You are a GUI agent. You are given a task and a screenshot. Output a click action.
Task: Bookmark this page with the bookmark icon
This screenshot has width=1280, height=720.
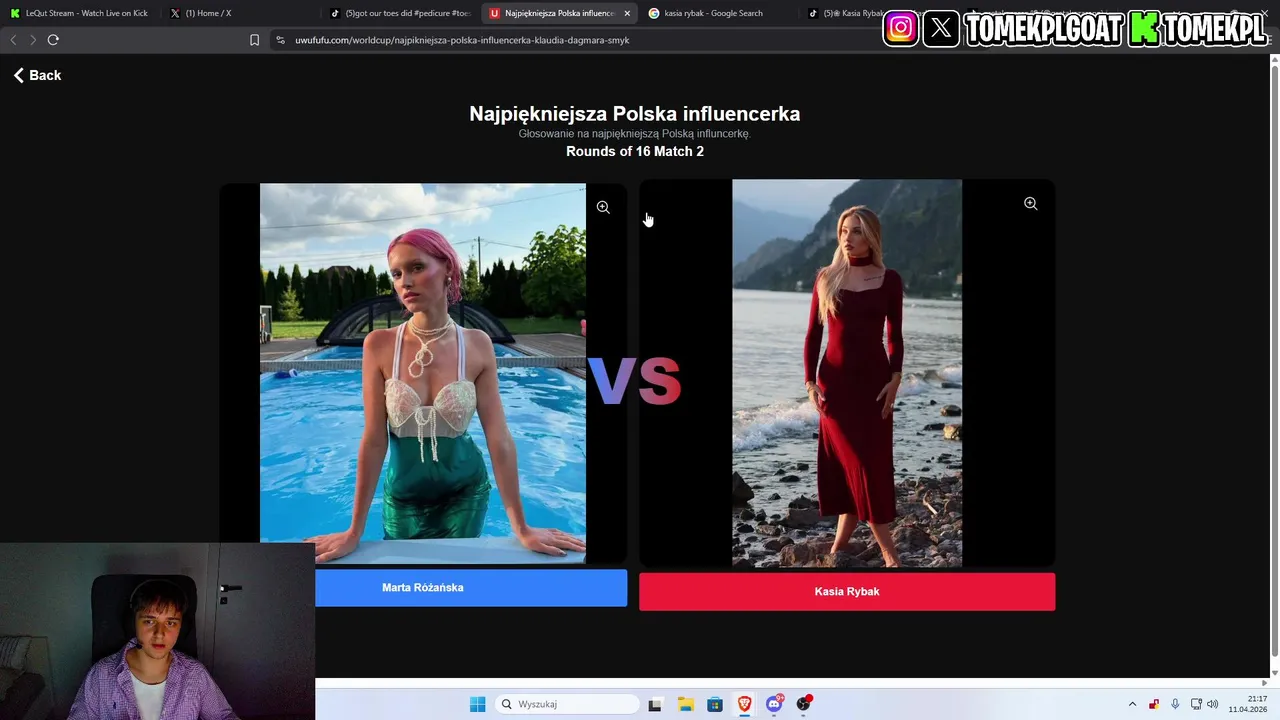click(x=254, y=40)
